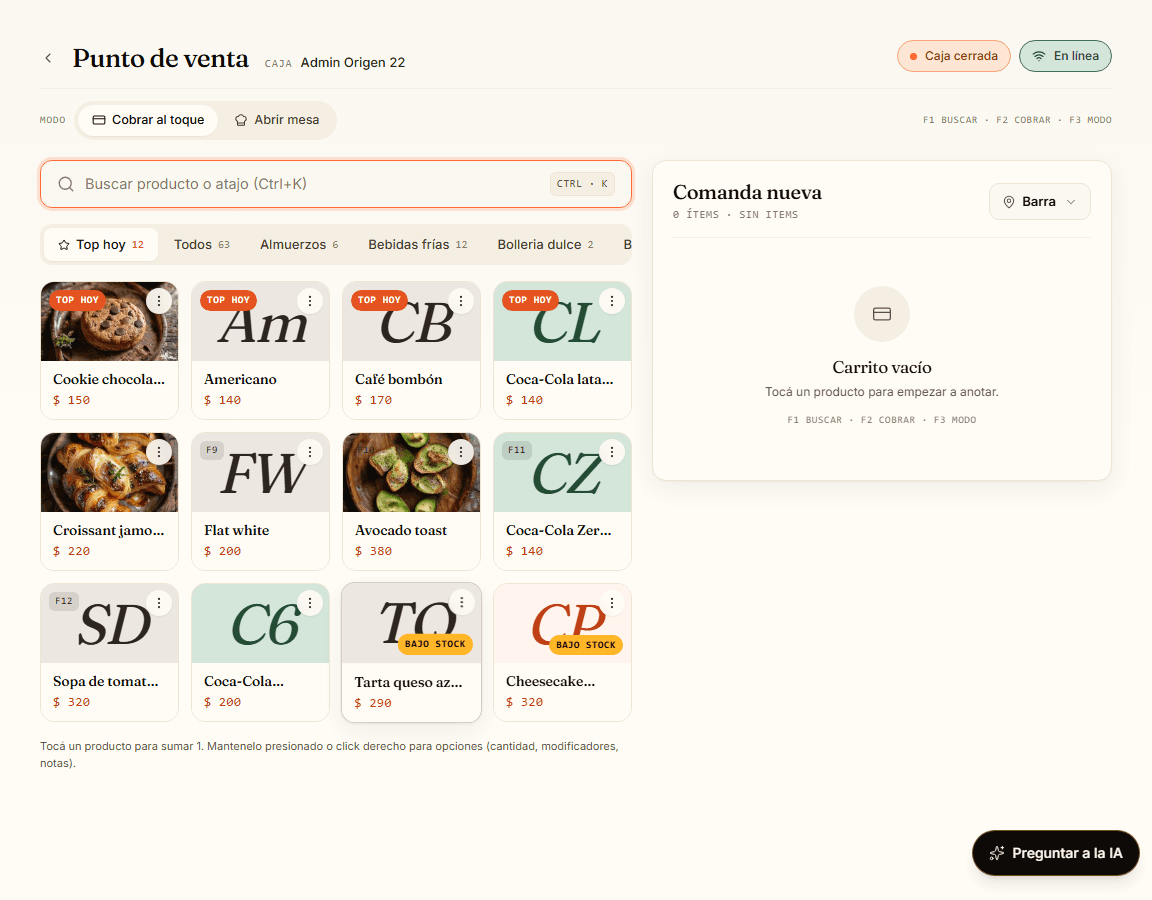Switch to Abrir mesa mode

[277, 120]
